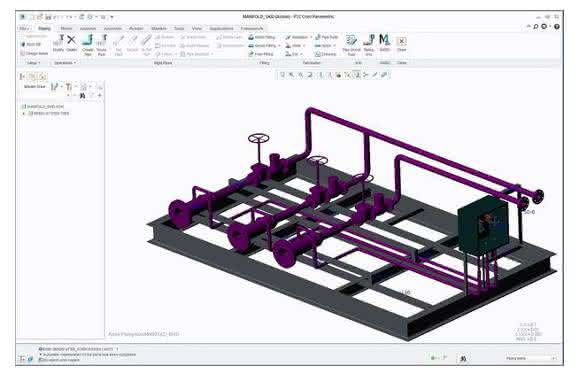This screenshot has width=580, height=376.
Task: Click the Set Start routing icon
Action: tap(118, 45)
